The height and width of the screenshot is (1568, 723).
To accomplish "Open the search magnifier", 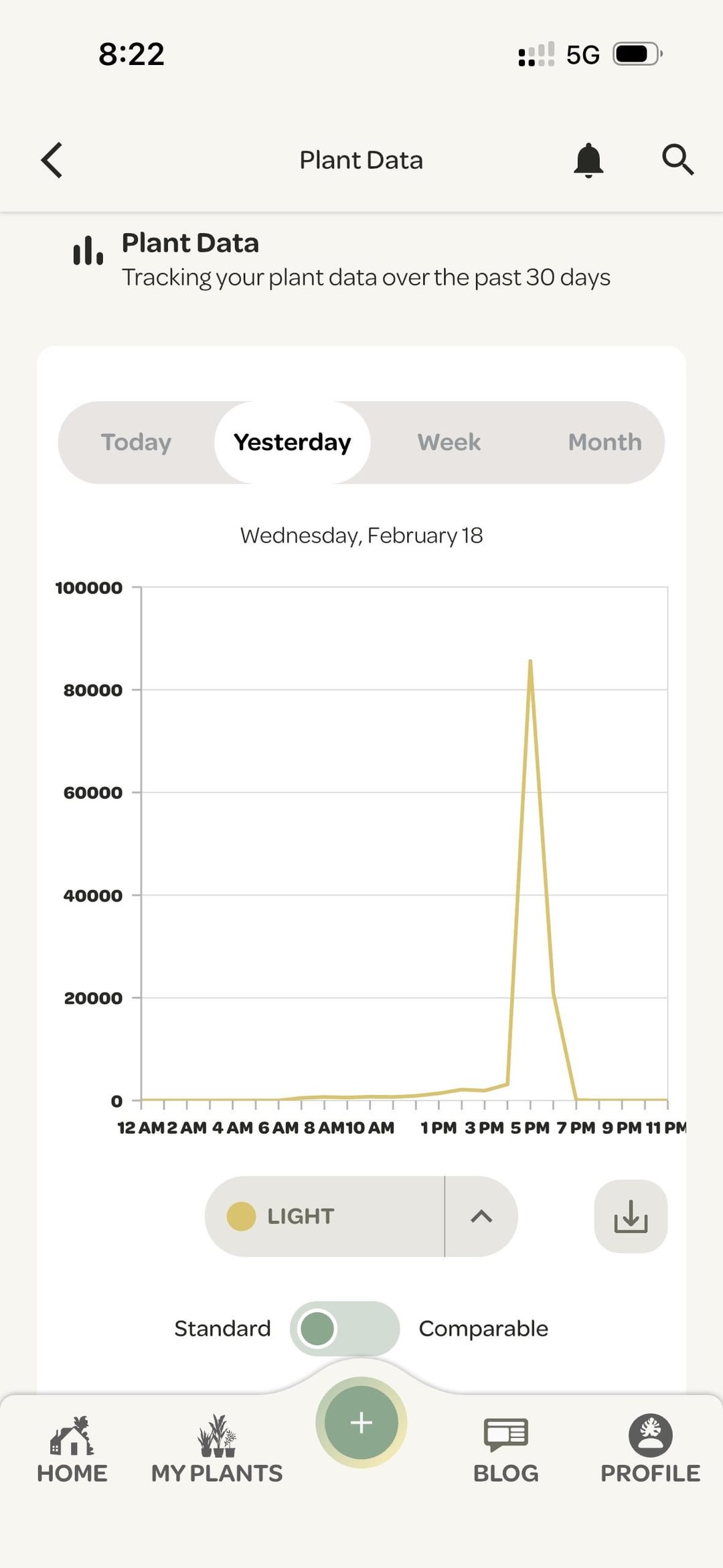I will pyautogui.click(x=677, y=160).
